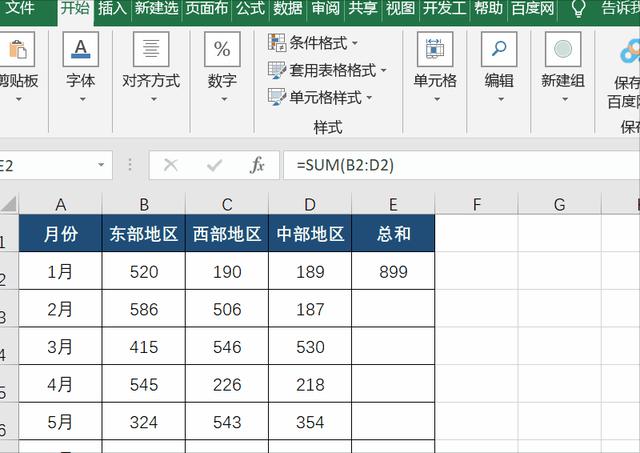Select the cell with value 218
This screenshot has height=453, width=640.
pyautogui.click(x=310, y=384)
